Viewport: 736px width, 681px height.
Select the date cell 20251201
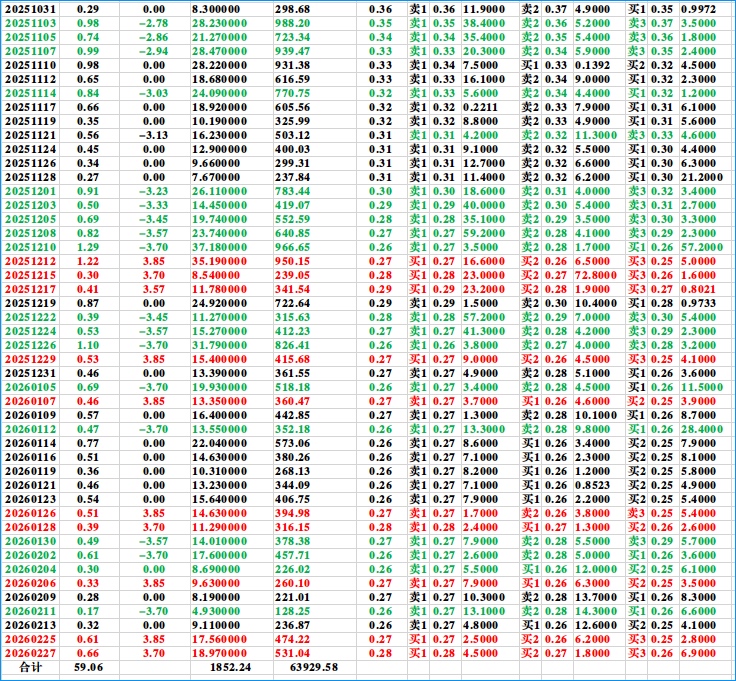click(30, 191)
